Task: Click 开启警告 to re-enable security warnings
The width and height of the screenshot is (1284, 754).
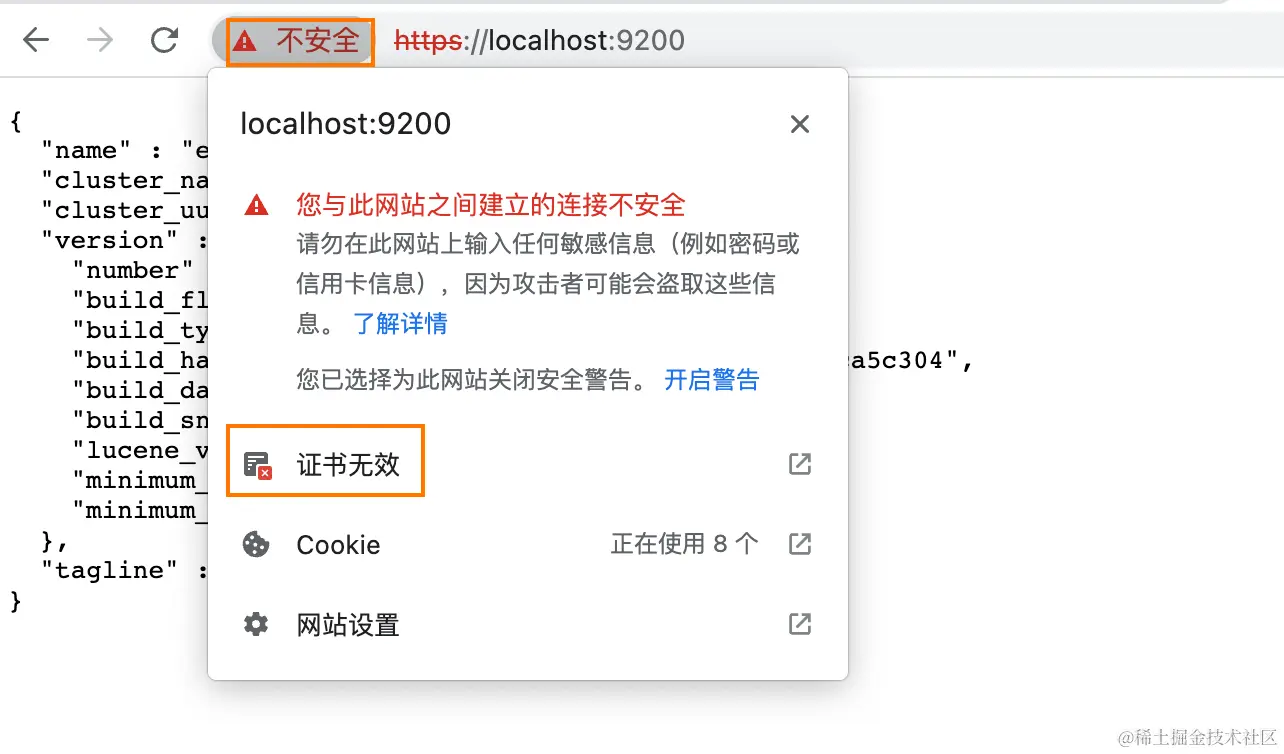Action: [711, 380]
